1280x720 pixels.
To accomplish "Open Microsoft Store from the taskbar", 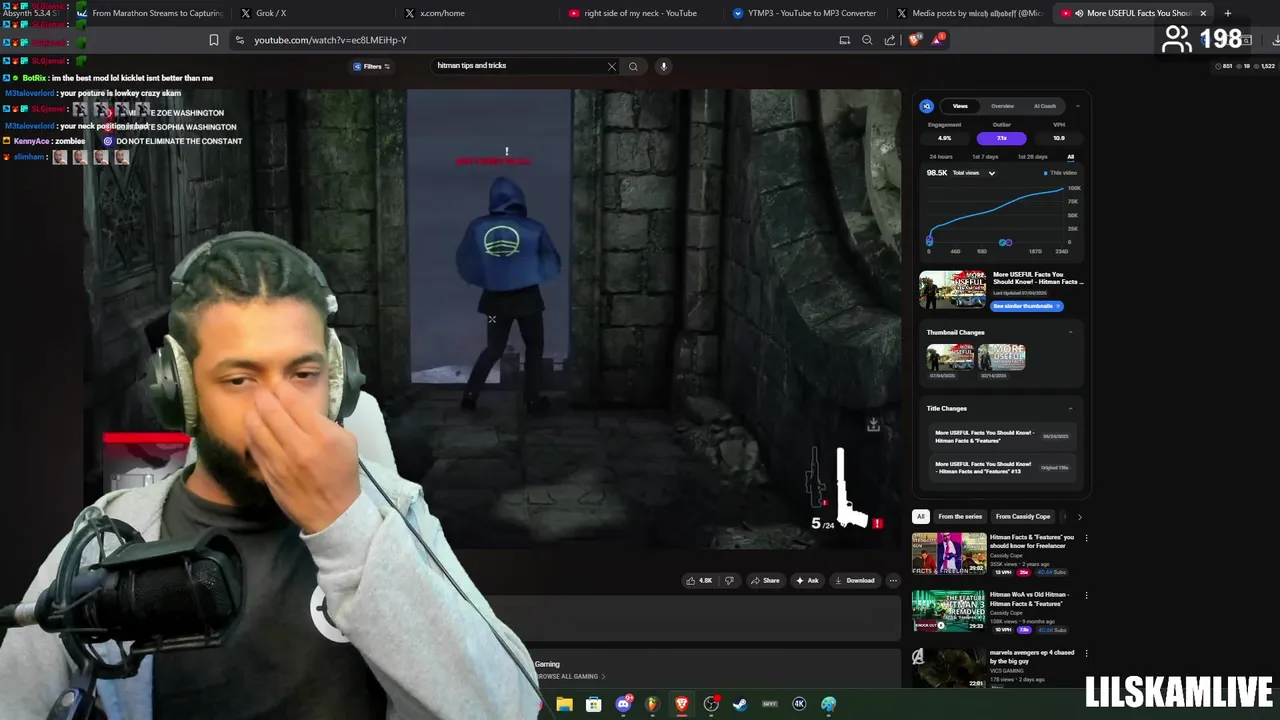I will (594, 704).
